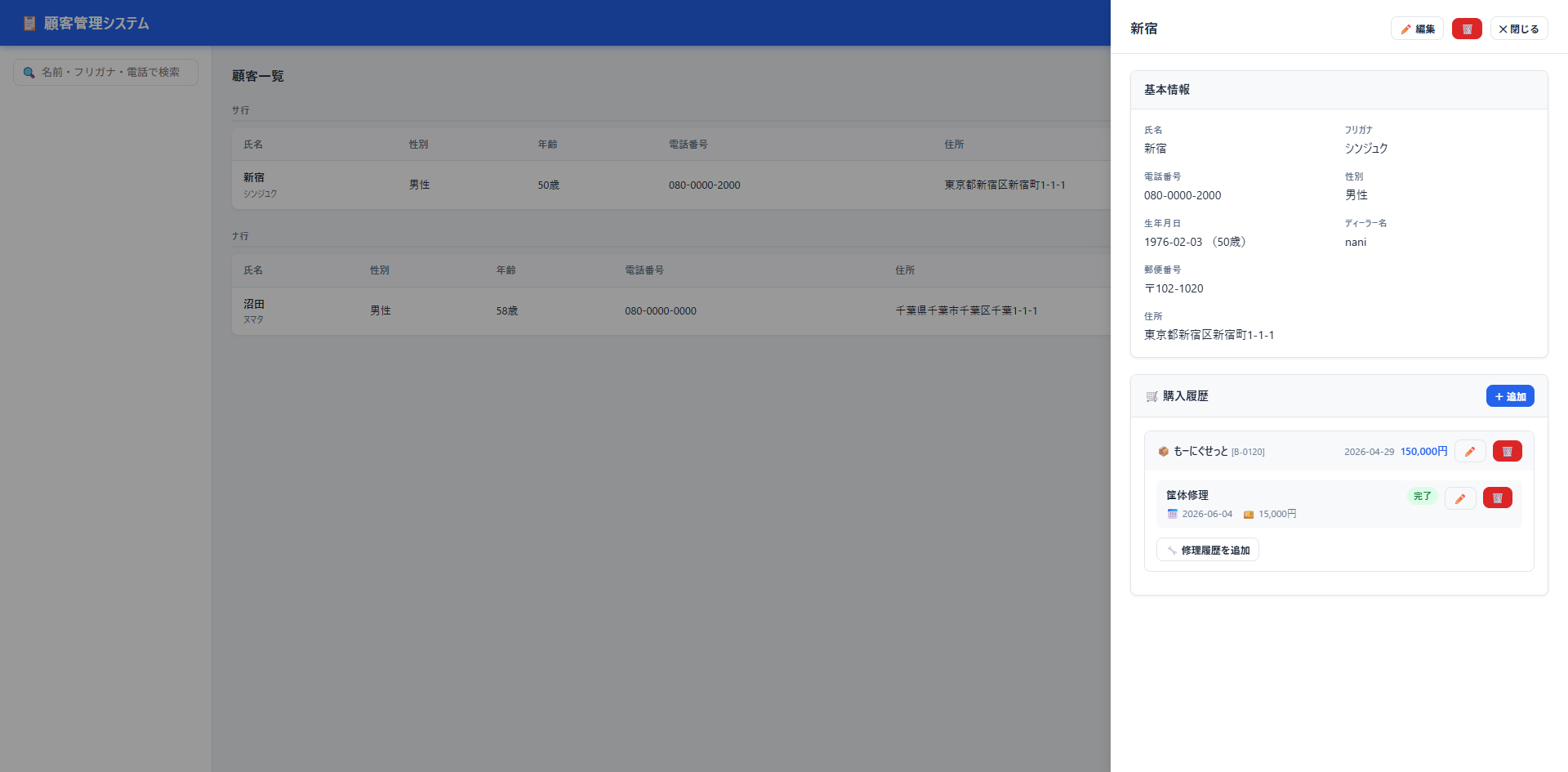1568x772 pixels.
Task: Click the dealer name value nani
Action: point(1356,242)
